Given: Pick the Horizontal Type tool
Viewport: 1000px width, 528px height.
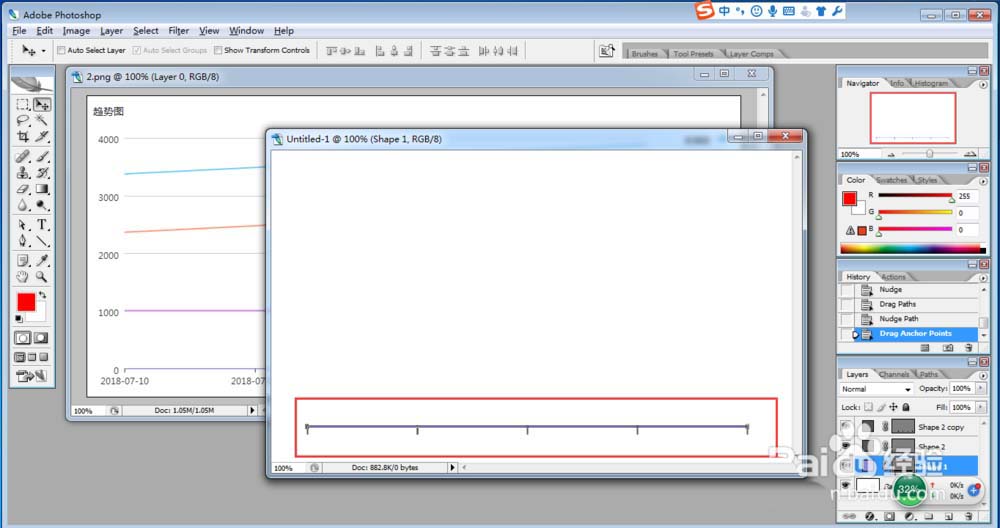Looking at the screenshot, I should pyautogui.click(x=42, y=224).
